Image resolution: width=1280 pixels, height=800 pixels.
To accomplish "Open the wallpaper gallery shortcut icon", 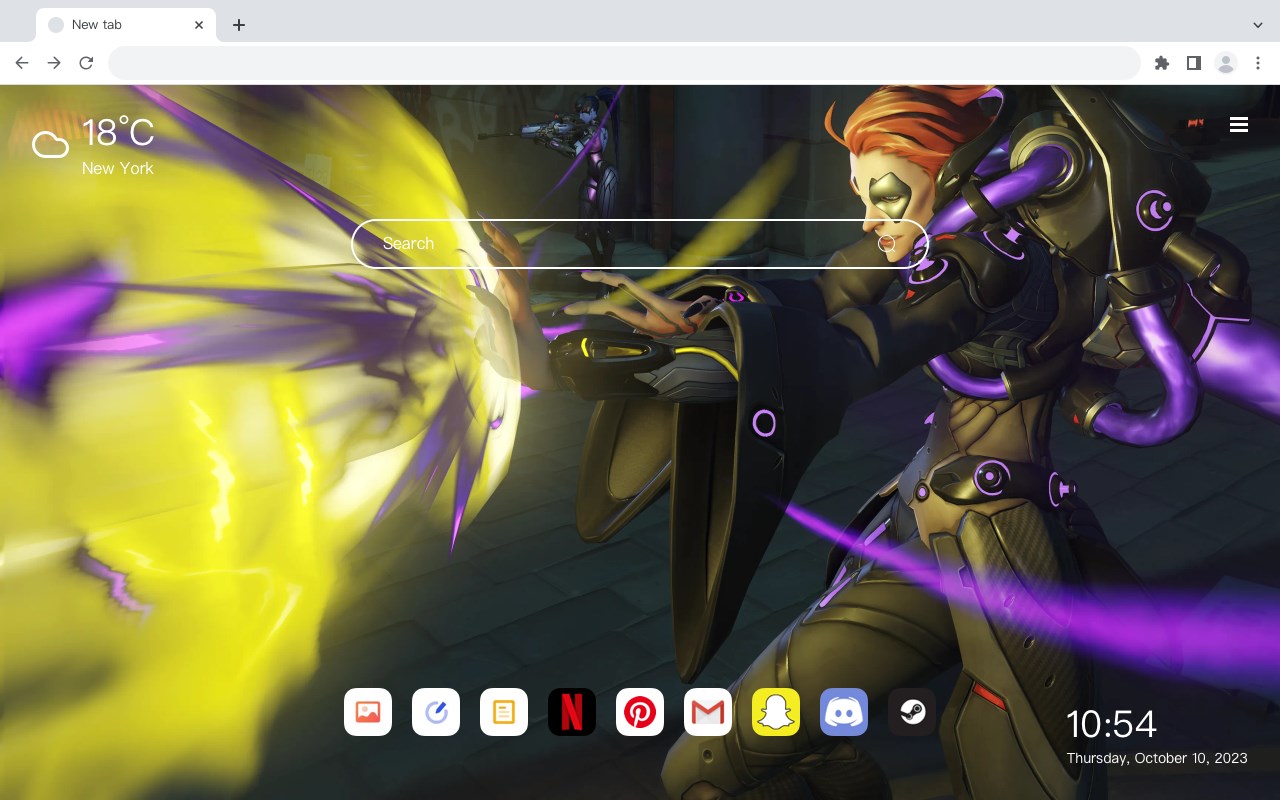I will click(368, 712).
